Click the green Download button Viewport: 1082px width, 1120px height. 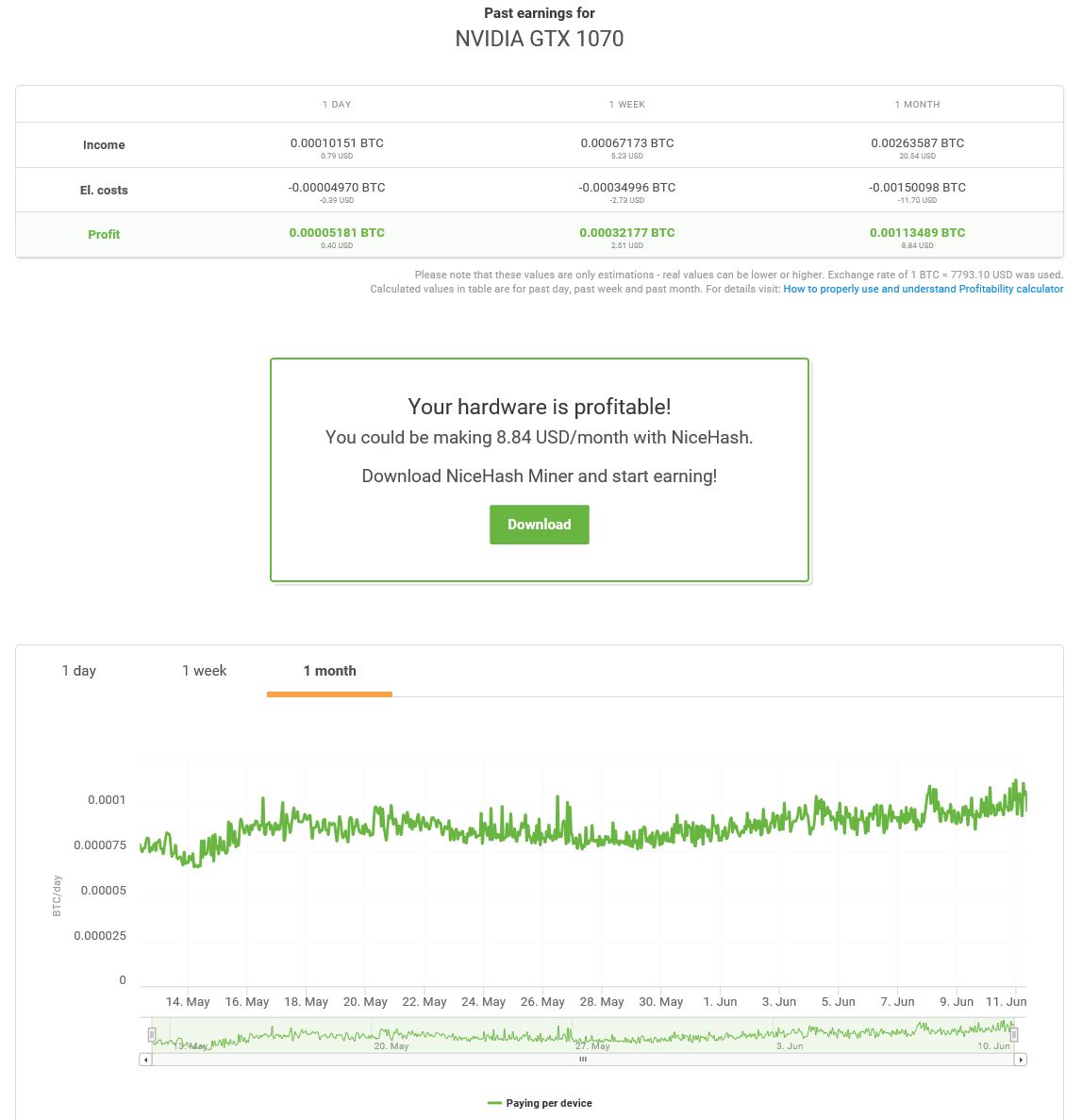[539, 525]
